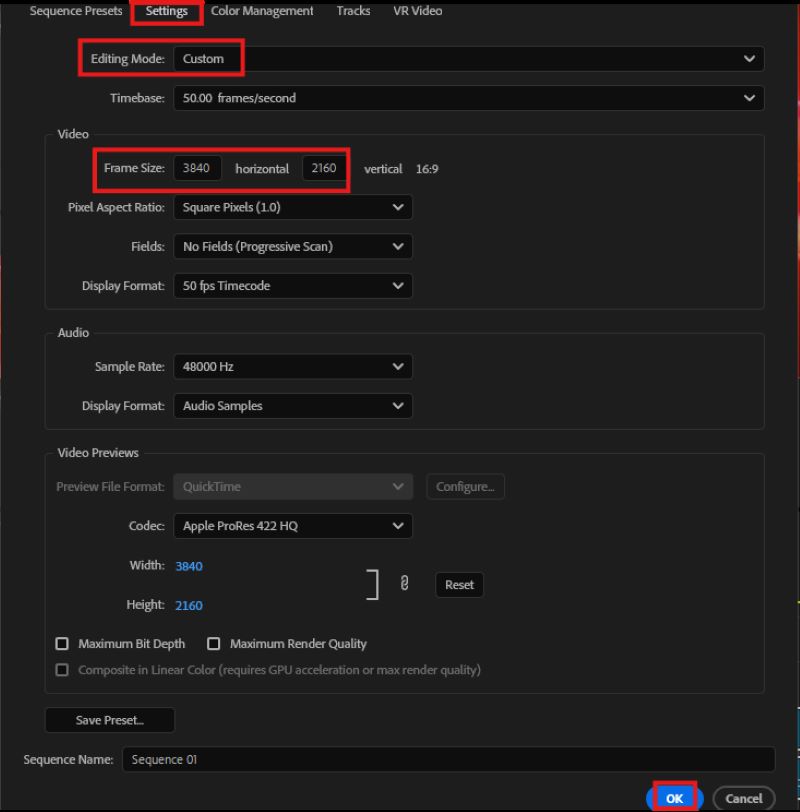Image resolution: width=800 pixels, height=812 pixels.
Task: Enable Composite in Linear Color
Action: pyautogui.click(x=61, y=669)
